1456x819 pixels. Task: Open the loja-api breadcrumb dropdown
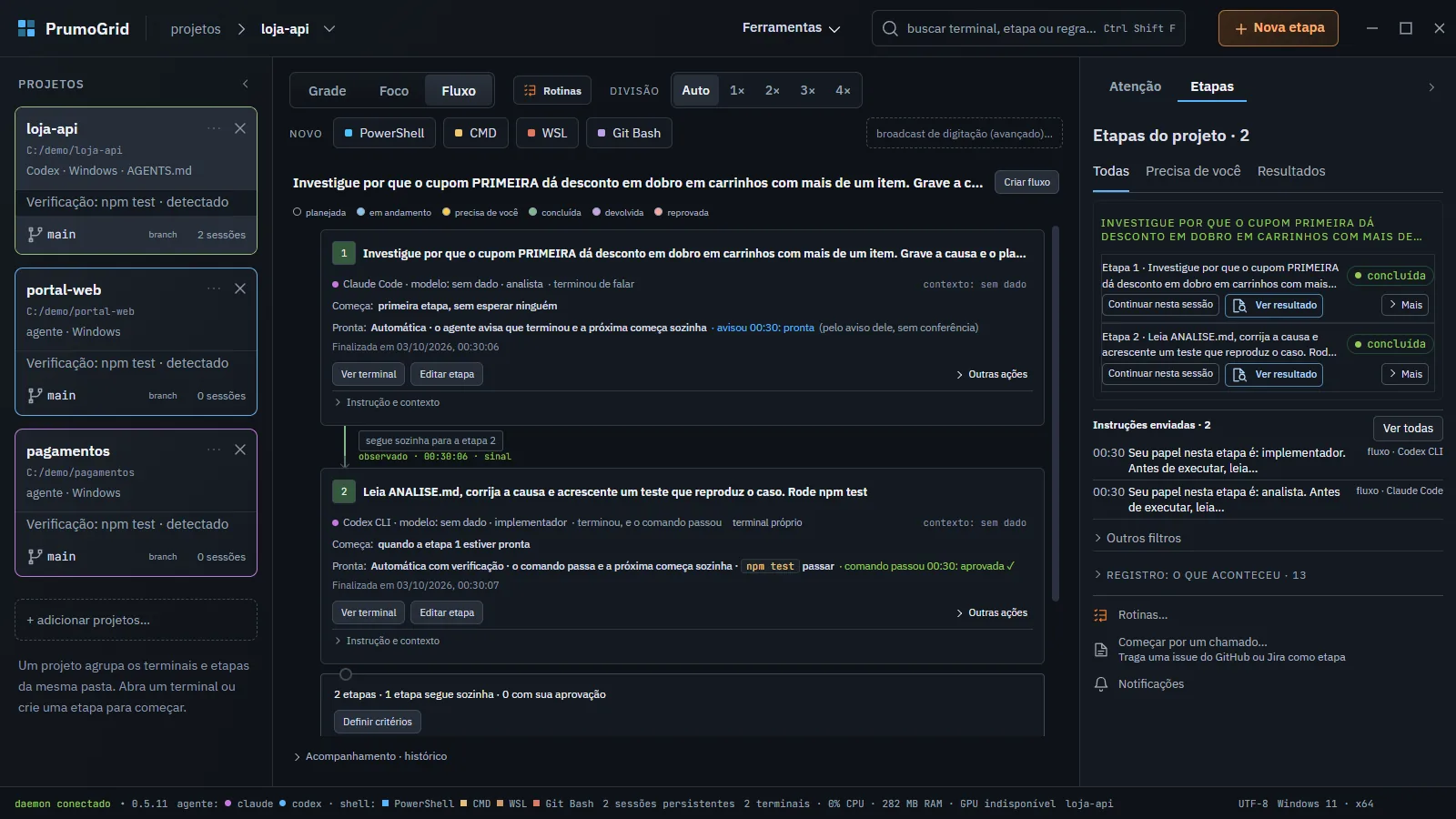click(x=329, y=29)
